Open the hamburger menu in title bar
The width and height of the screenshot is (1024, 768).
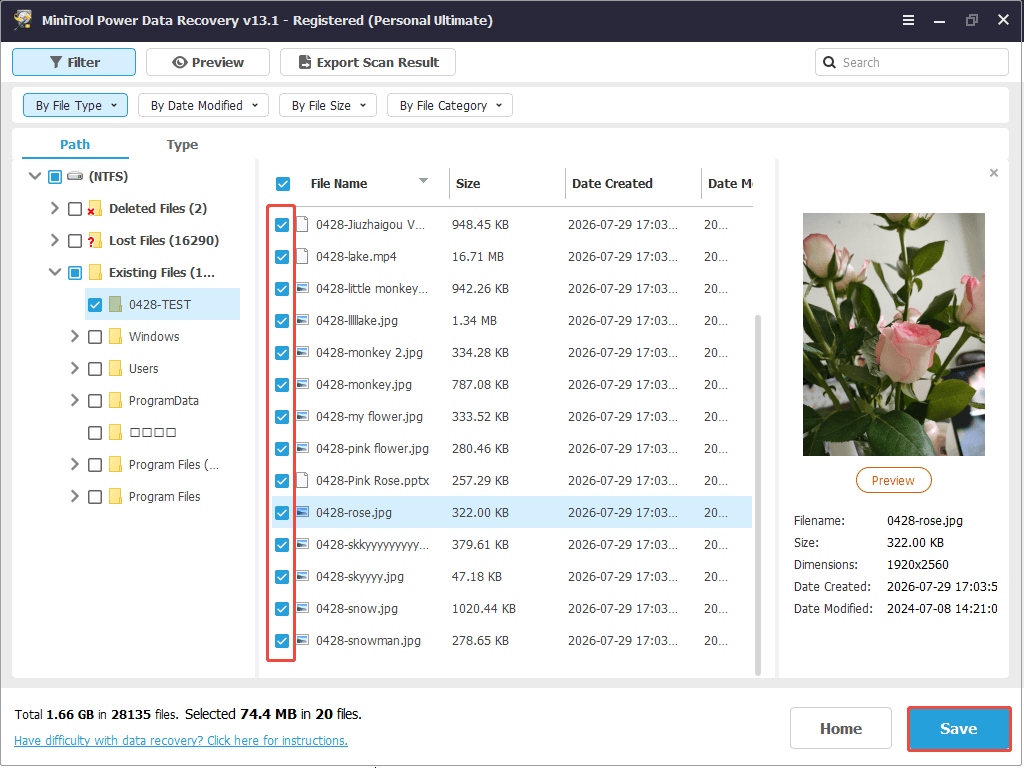tap(908, 20)
